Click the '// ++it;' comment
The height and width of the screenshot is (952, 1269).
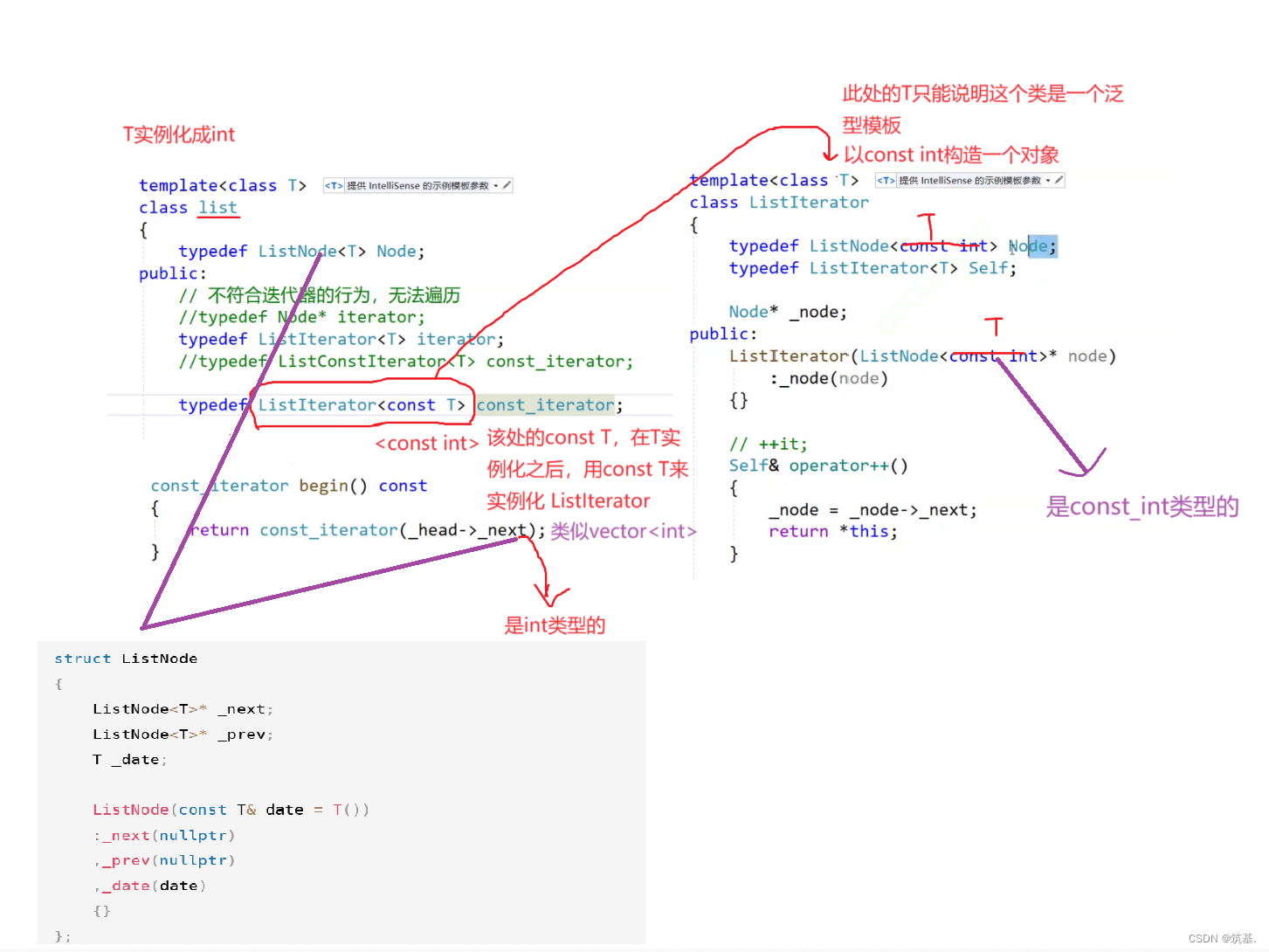pos(769,445)
